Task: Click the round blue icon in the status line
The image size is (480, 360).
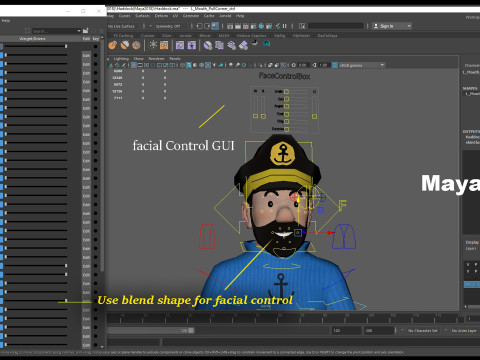Action: click(261, 26)
